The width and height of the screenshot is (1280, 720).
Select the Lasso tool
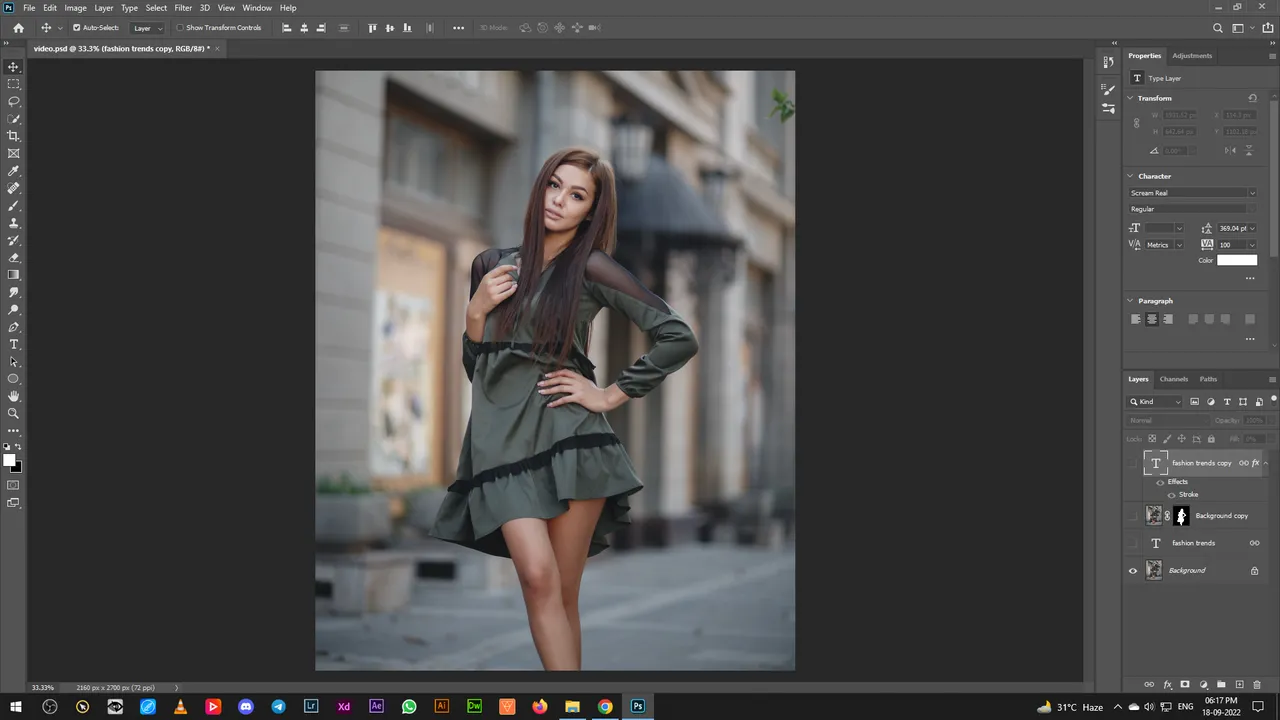click(13, 102)
